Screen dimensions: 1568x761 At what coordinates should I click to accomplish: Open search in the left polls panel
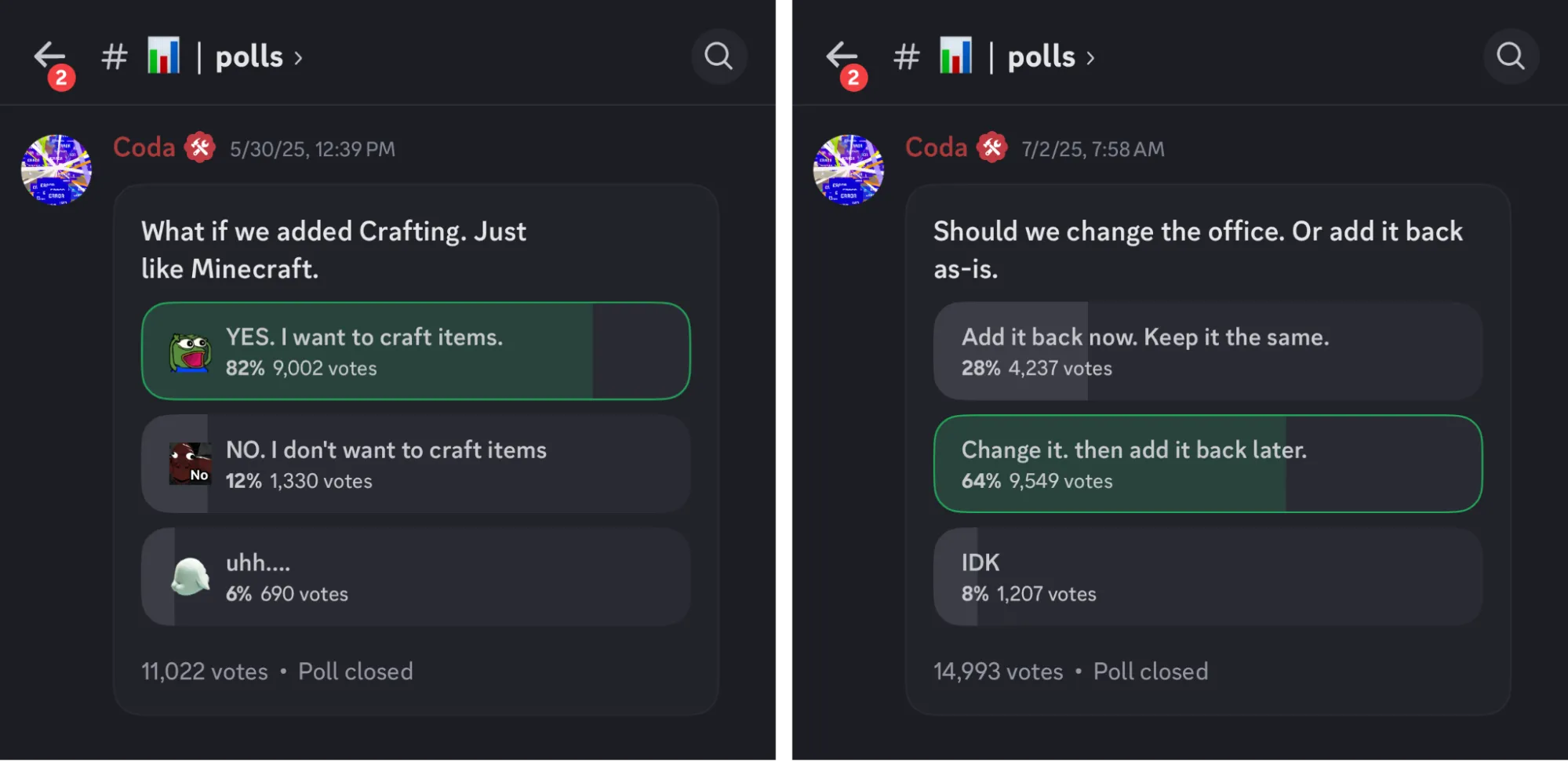click(x=718, y=56)
